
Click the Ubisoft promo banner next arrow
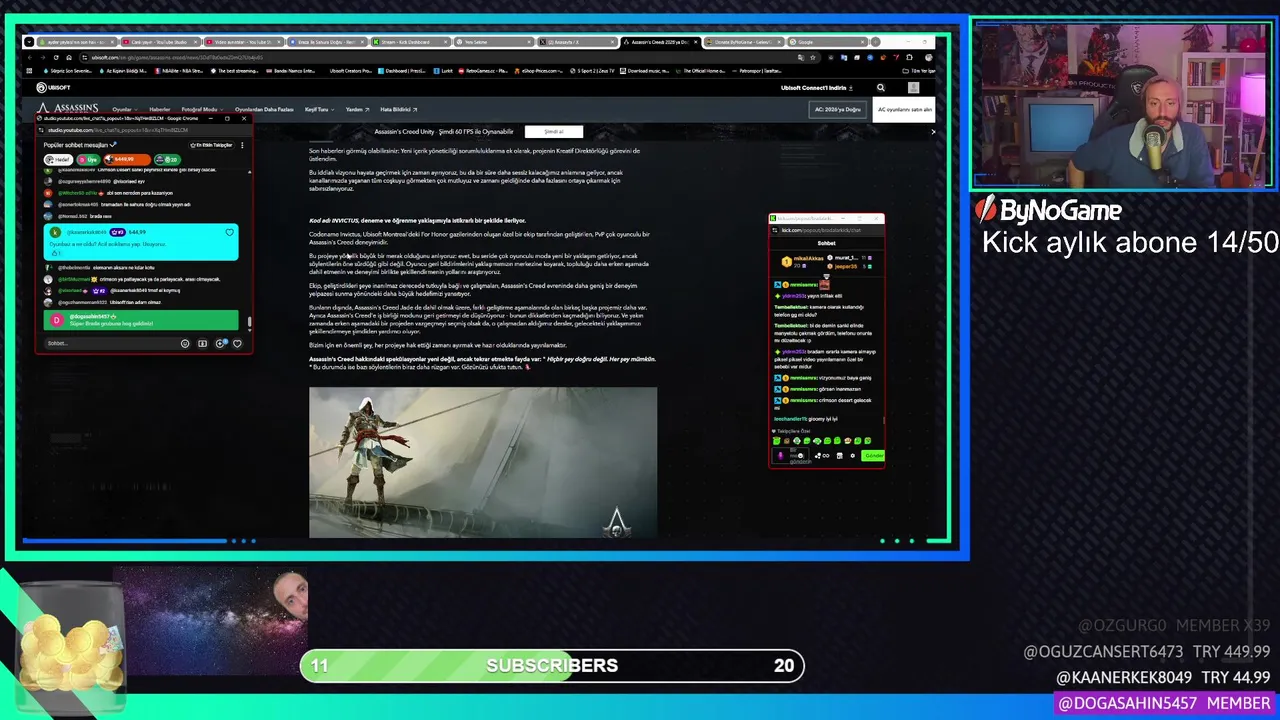[x=933, y=132]
